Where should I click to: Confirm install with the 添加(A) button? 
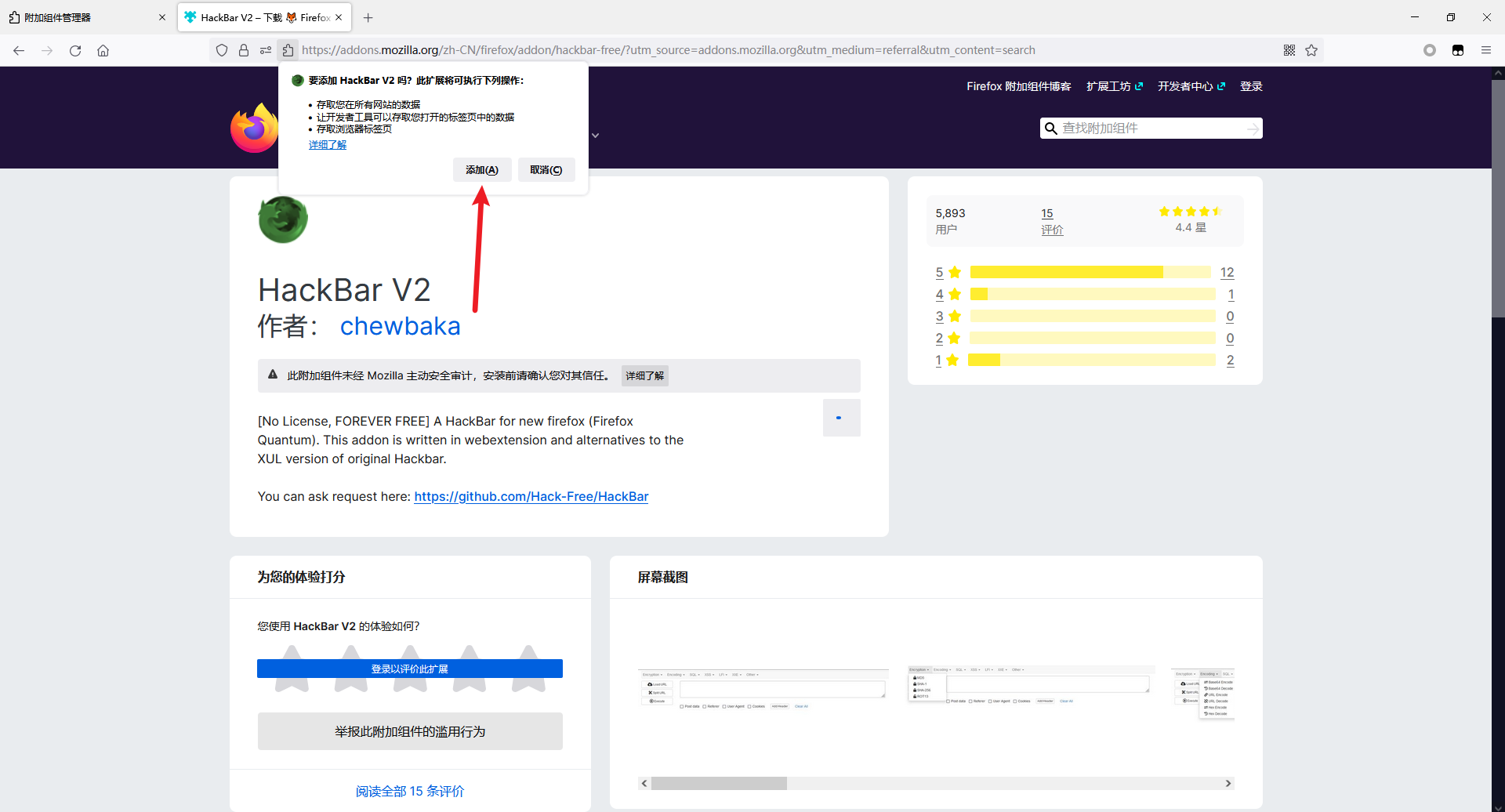click(x=482, y=170)
